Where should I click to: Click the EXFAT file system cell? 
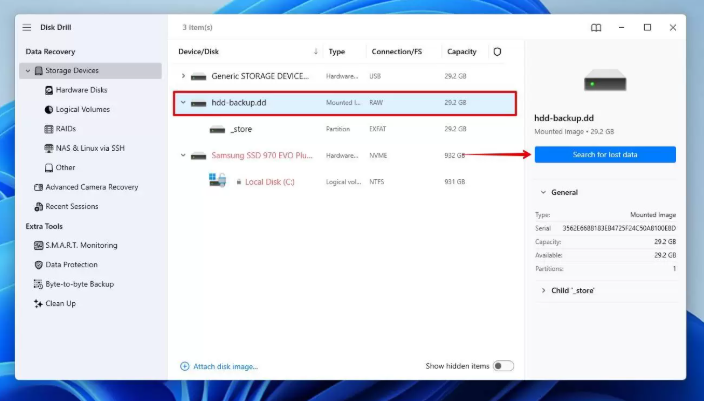coord(378,129)
